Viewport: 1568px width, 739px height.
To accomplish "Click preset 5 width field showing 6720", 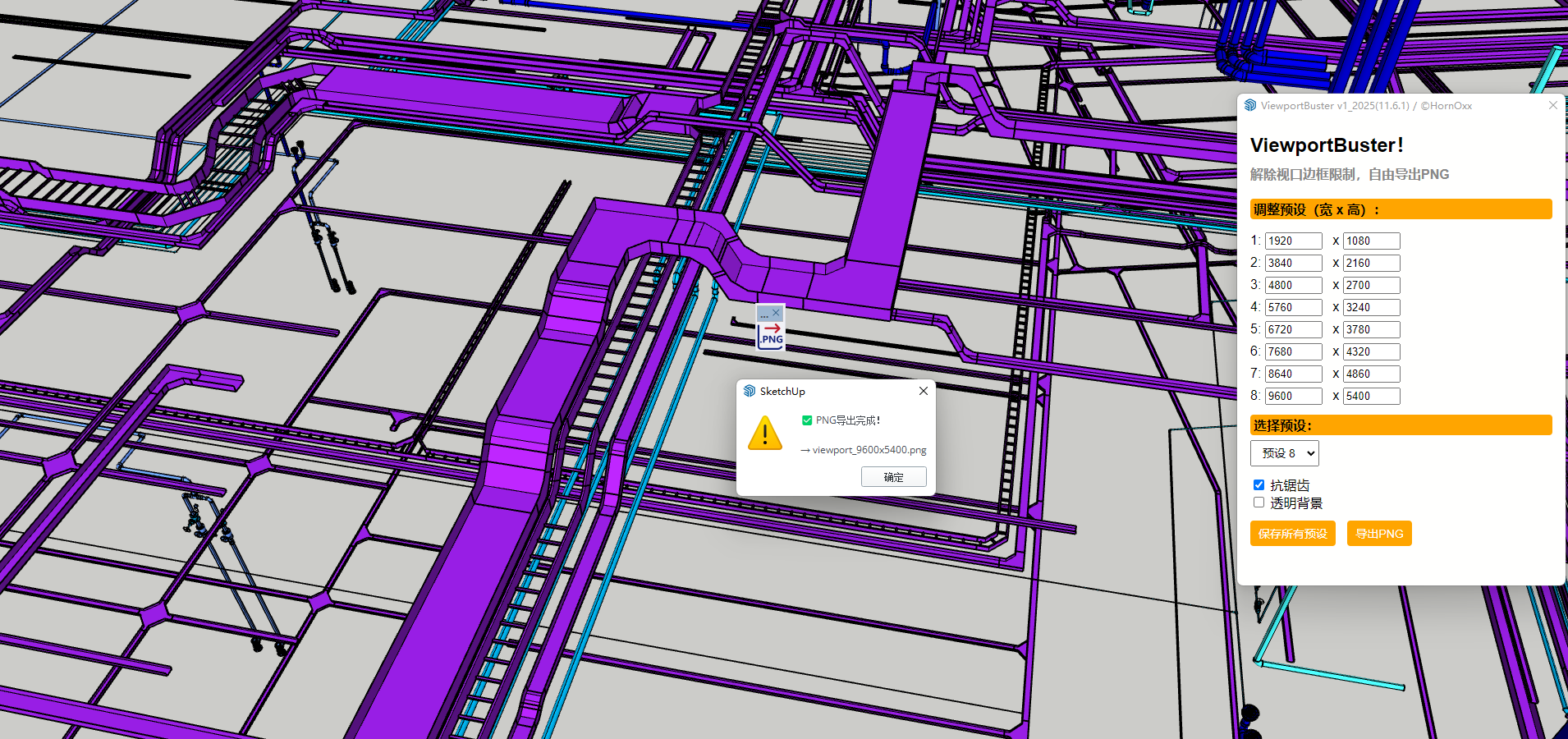I will (x=1293, y=330).
